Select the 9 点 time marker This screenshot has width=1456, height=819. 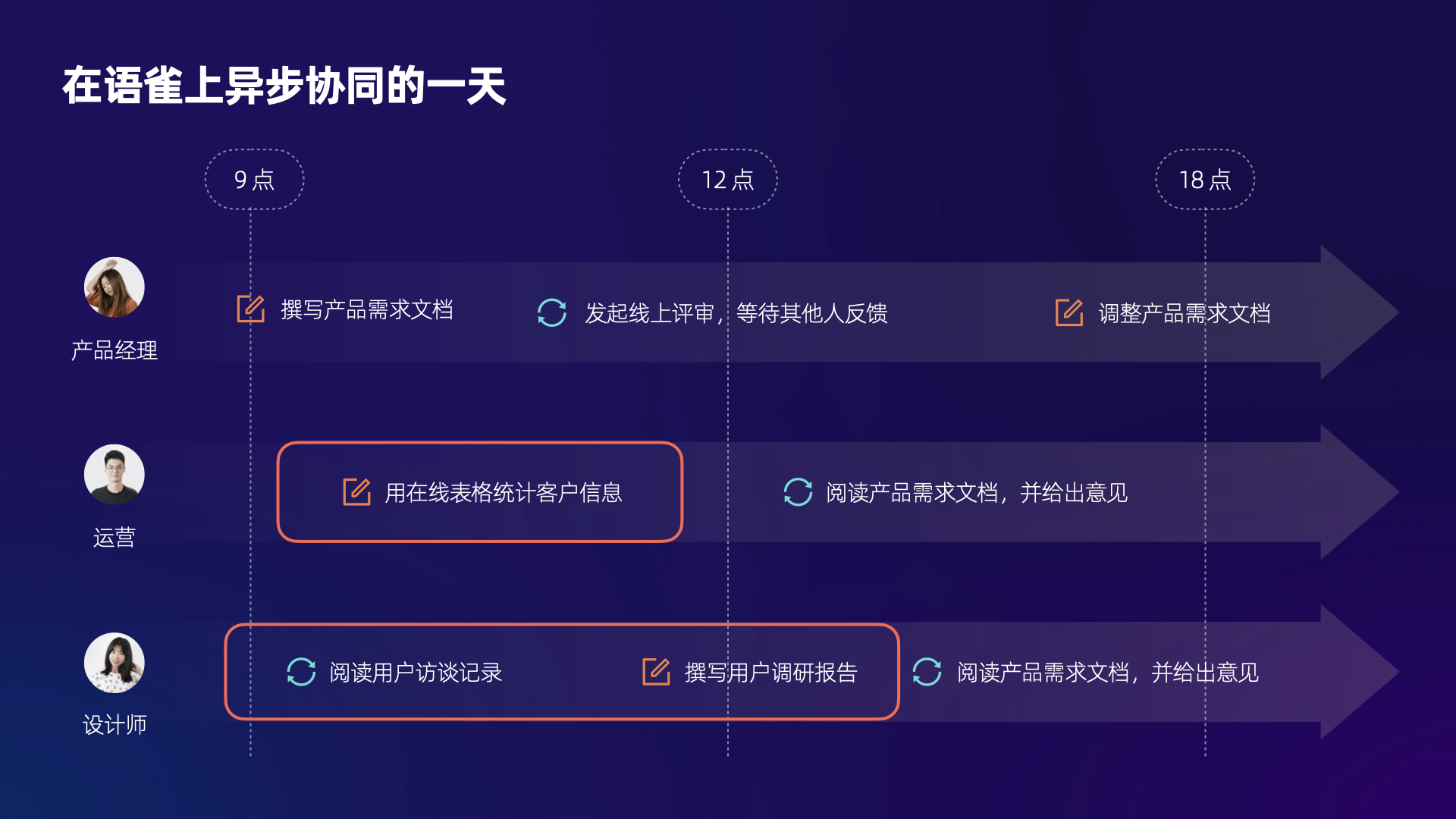coord(254,180)
